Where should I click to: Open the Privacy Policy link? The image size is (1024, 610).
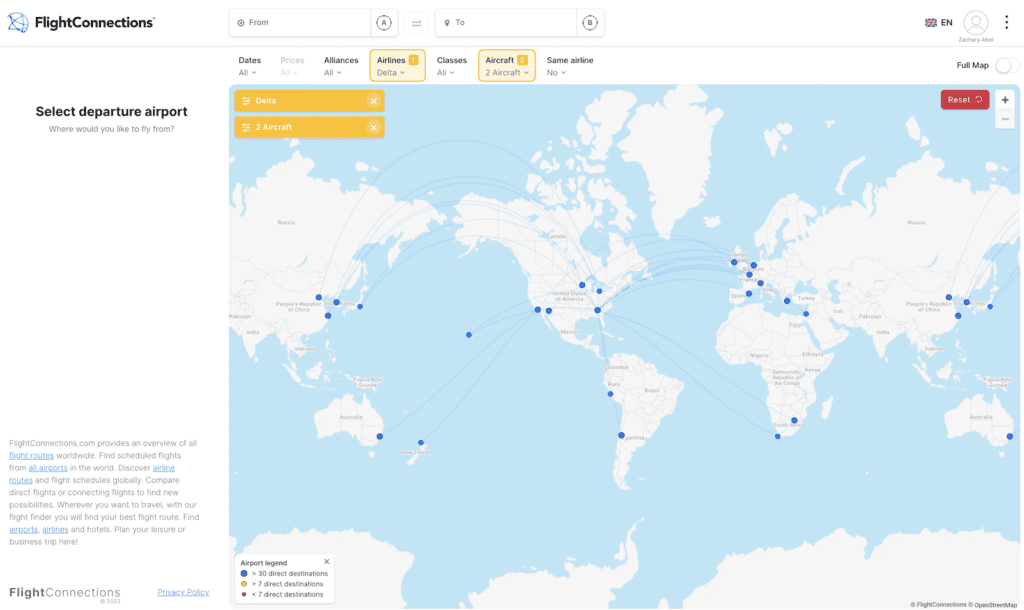click(x=183, y=592)
